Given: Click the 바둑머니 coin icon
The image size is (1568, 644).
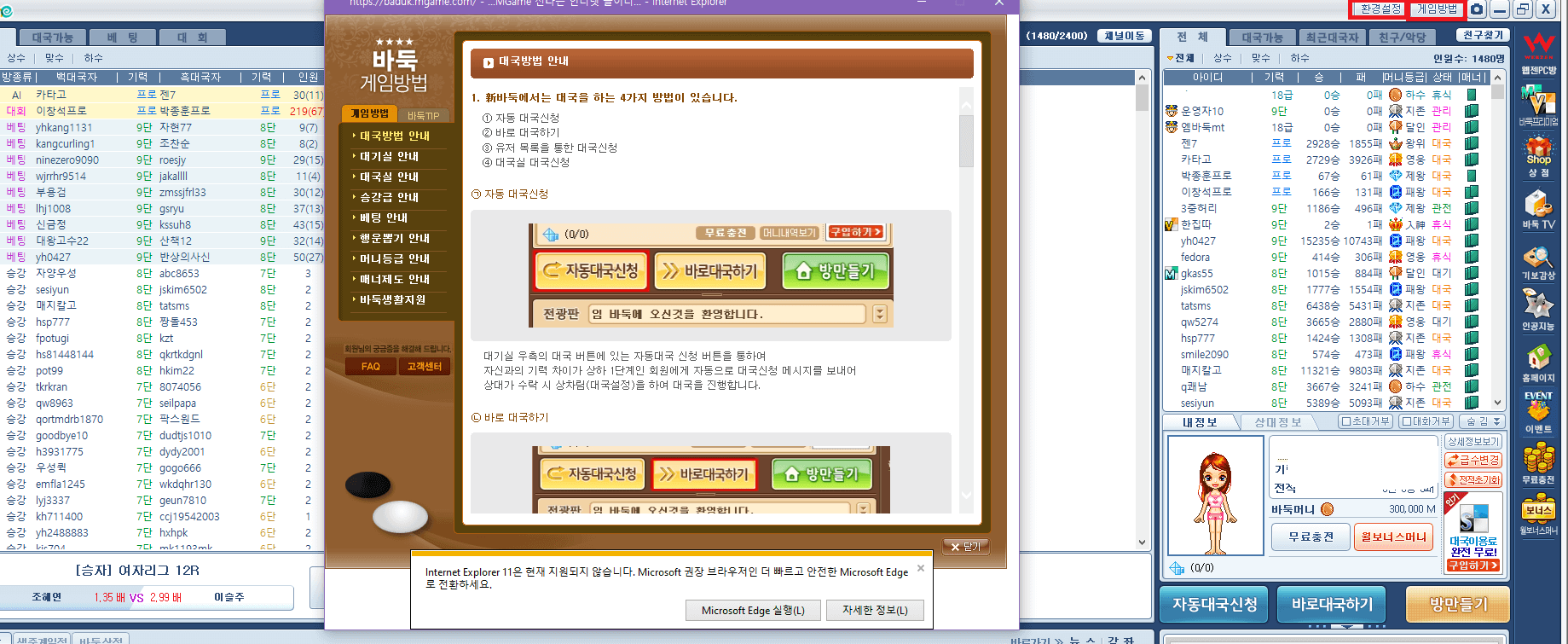Looking at the screenshot, I should (1327, 509).
